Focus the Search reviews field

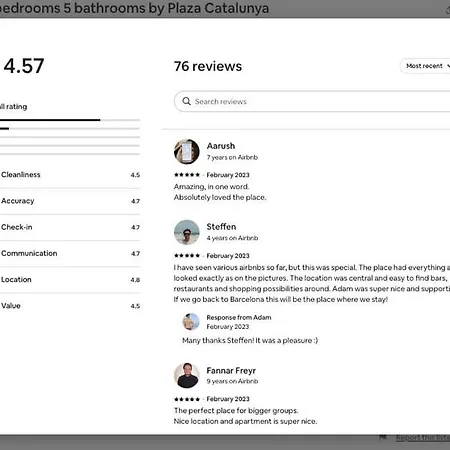(312, 101)
